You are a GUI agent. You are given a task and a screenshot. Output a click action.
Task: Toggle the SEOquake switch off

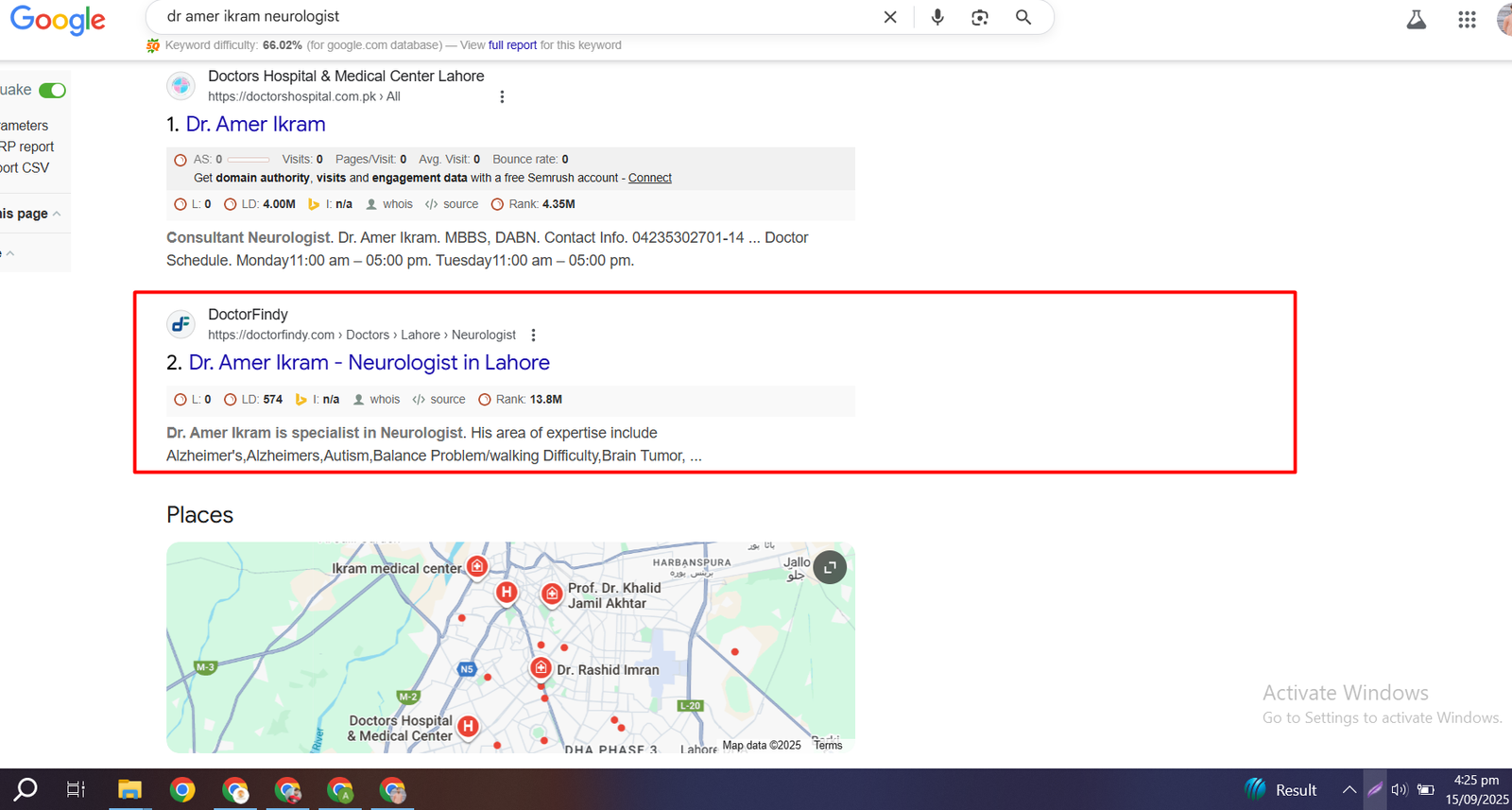pyautogui.click(x=53, y=91)
